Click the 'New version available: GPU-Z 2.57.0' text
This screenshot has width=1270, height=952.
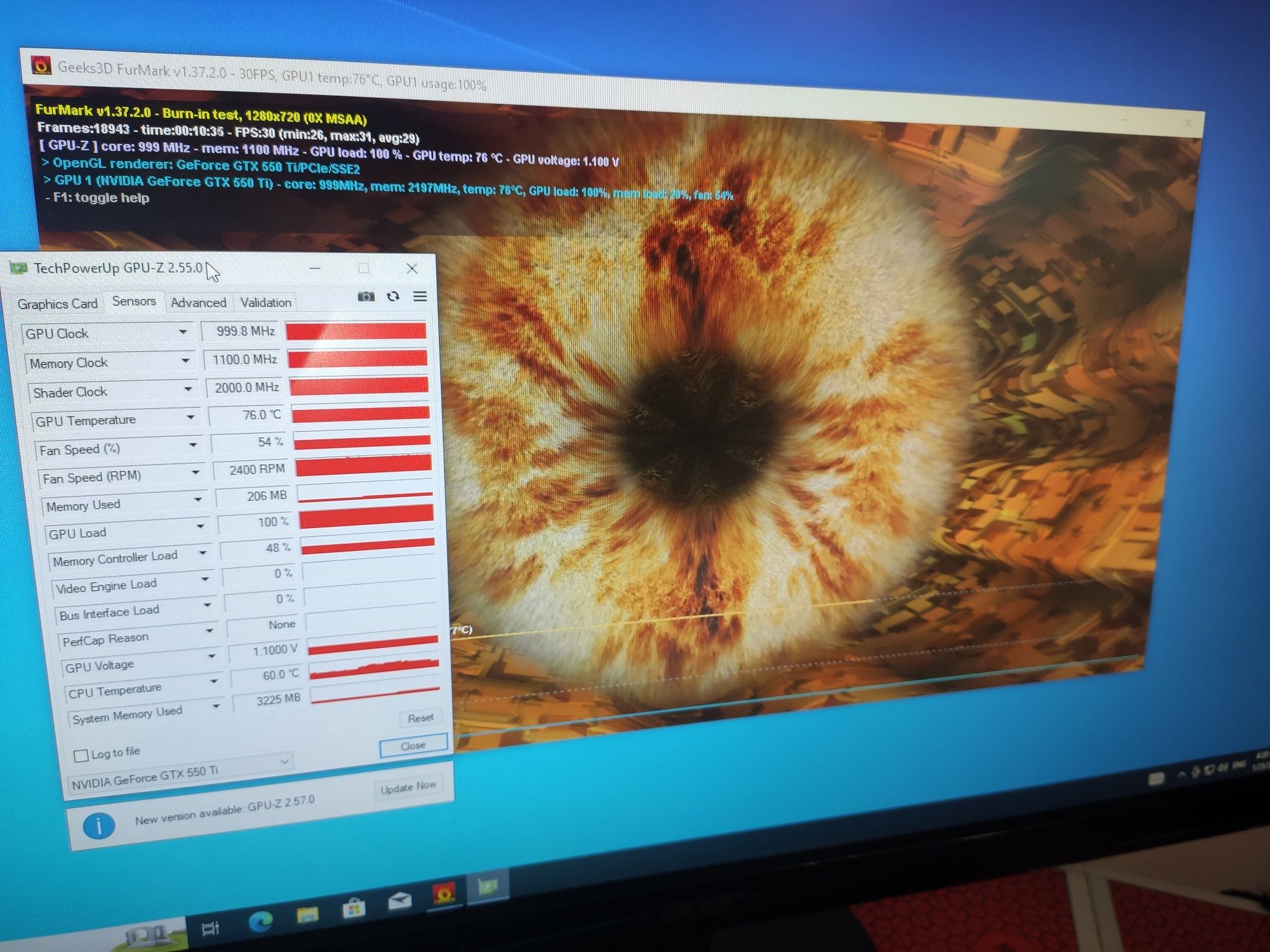224,810
